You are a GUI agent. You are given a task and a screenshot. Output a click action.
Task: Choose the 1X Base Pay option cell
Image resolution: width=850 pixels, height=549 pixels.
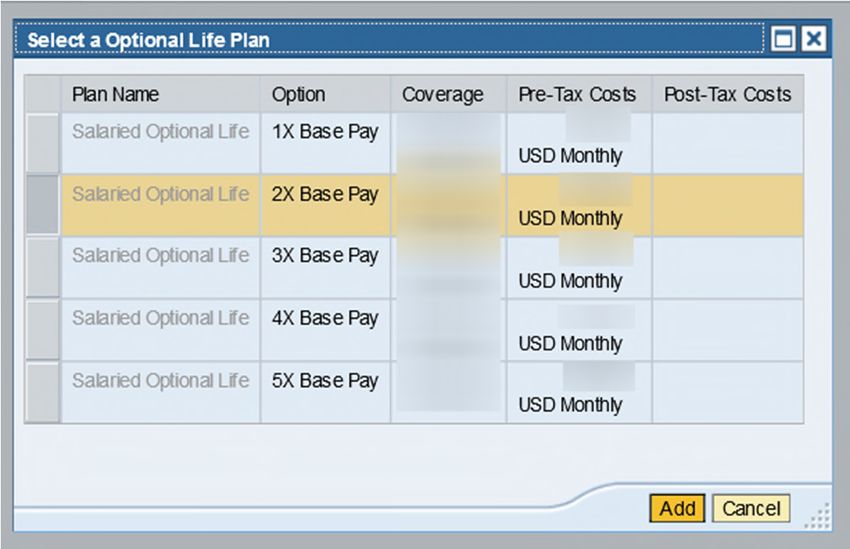click(325, 143)
